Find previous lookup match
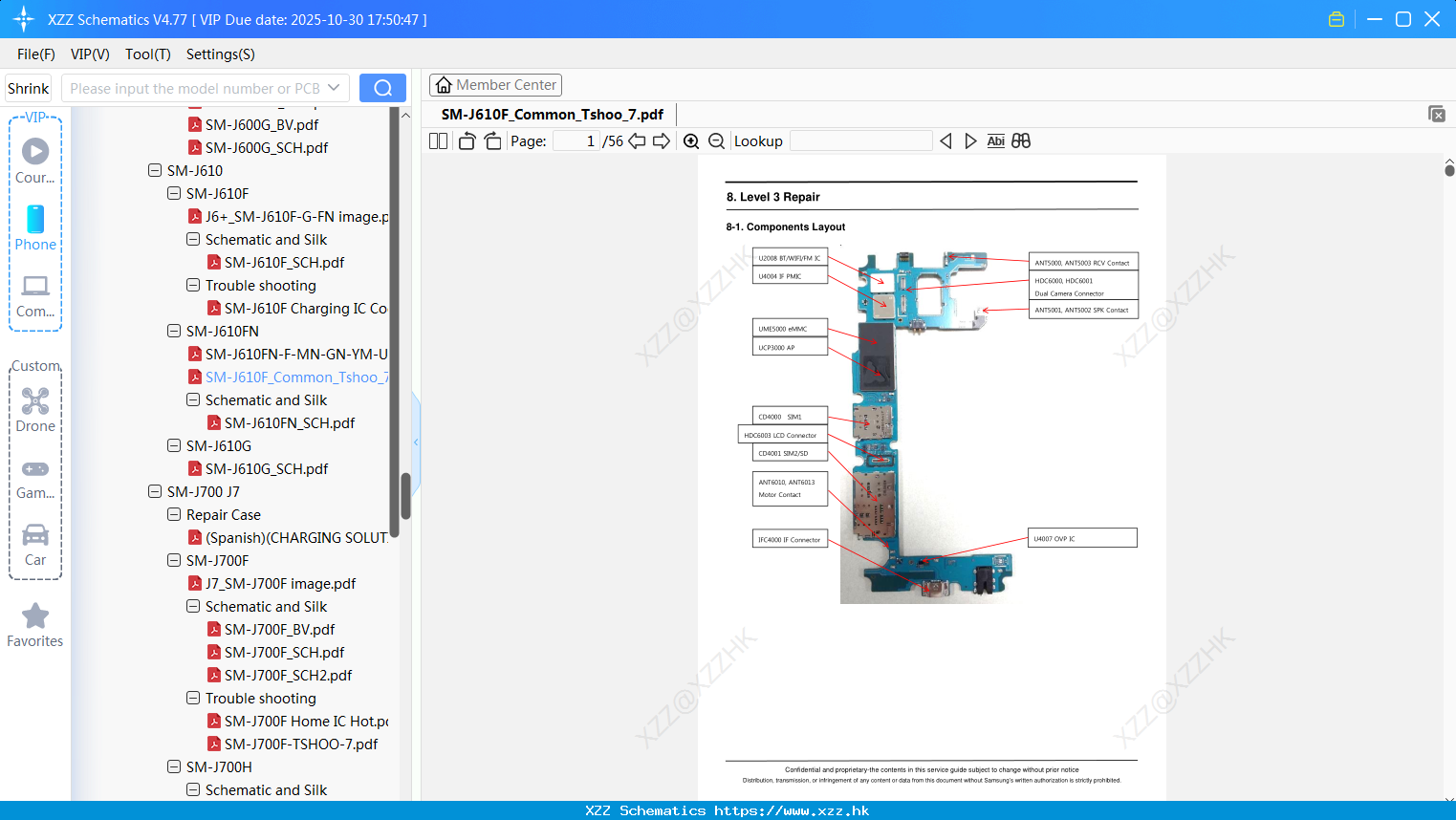 coord(945,140)
